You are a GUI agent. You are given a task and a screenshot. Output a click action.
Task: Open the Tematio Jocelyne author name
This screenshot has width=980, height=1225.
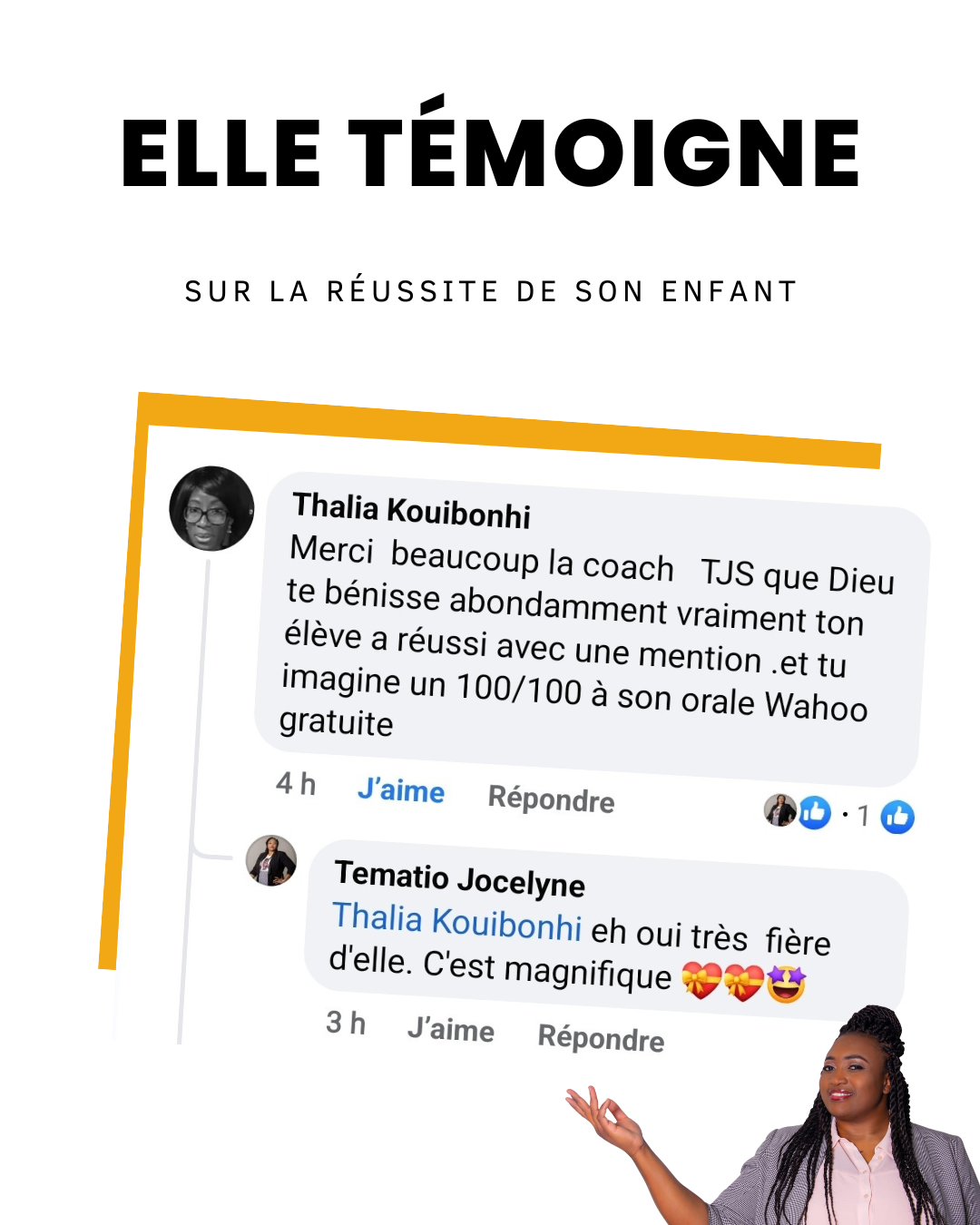[x=460, y=878]
